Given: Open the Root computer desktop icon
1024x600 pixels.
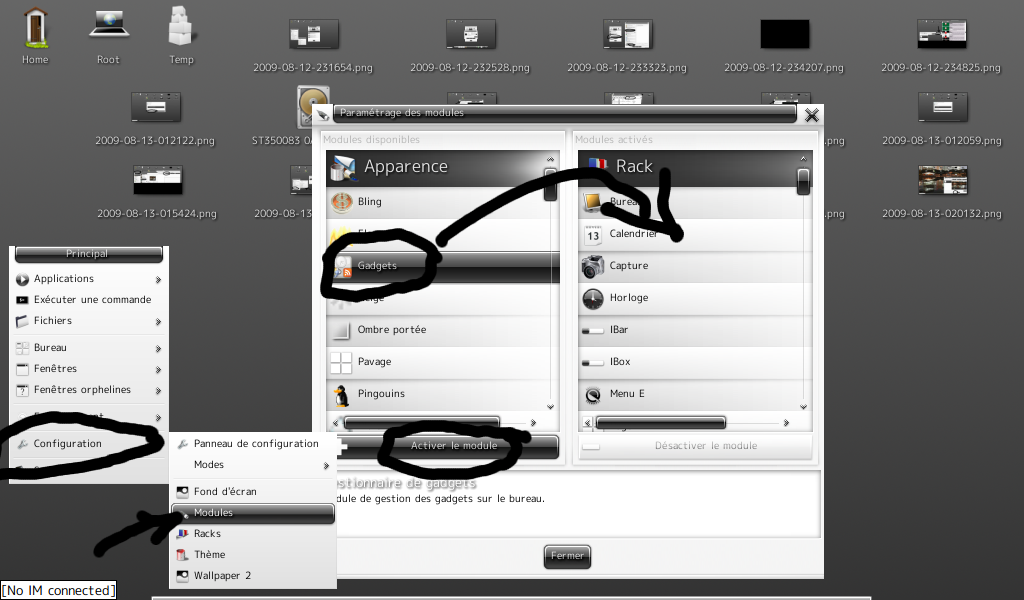Looking at the screenshot, I should (x=108, y=26).
